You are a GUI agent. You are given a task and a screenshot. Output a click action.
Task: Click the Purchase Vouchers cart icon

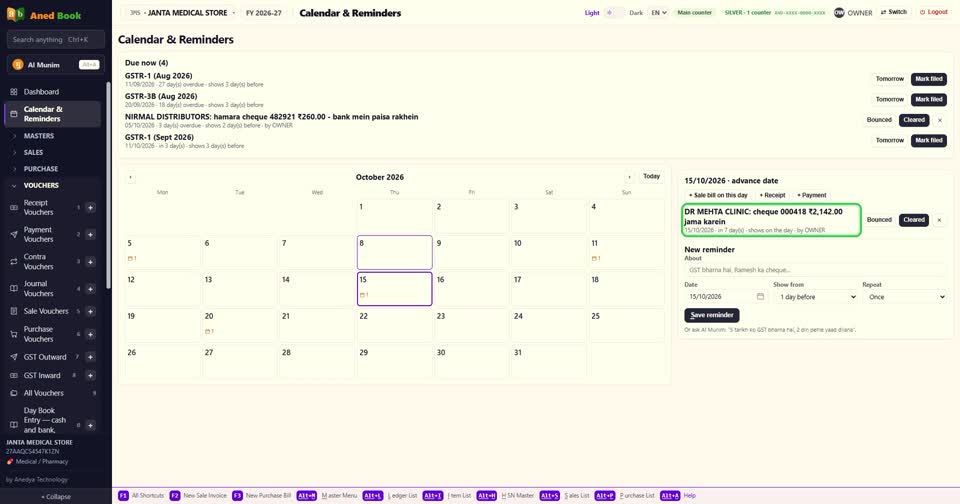[13, 334]
